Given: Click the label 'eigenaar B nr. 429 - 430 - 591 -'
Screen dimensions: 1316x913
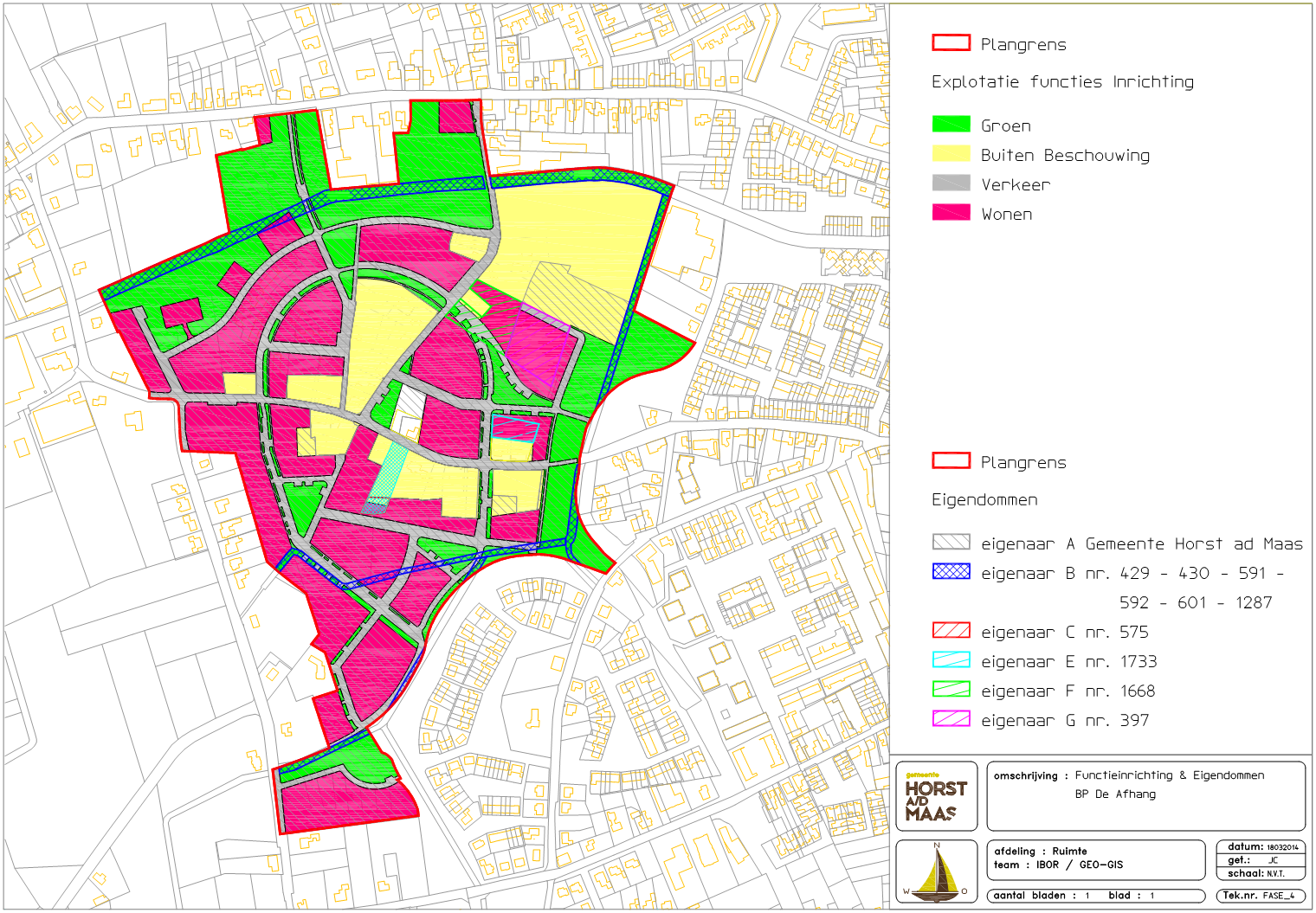Looking at the screenshot, I should pos(1132,574).
